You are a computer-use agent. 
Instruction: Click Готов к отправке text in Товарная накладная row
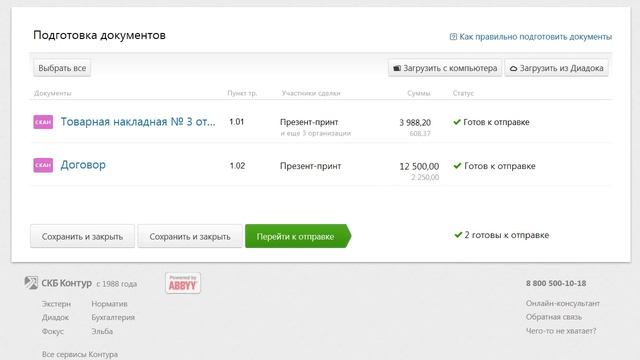click(x=496, y=122)
